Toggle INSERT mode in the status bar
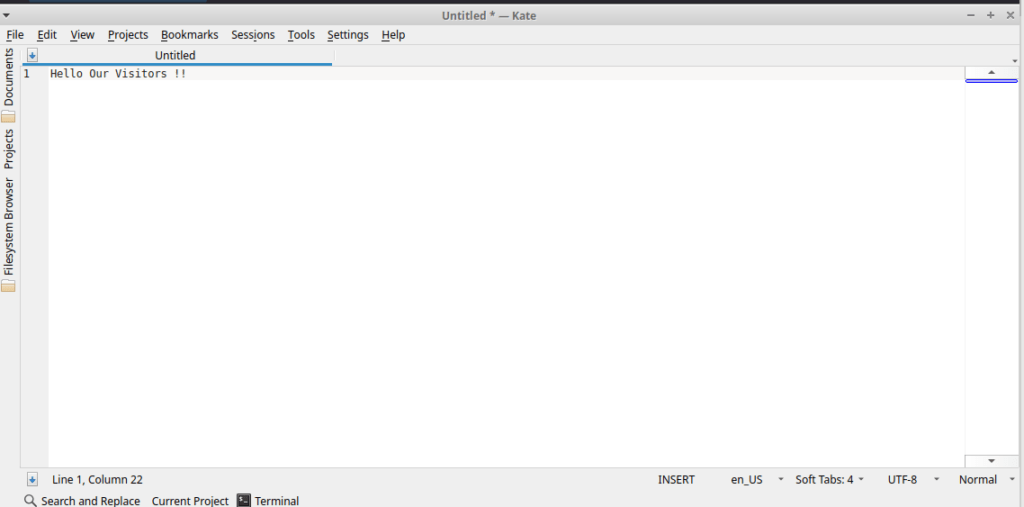The width and height of the screenshot is (1024, 507). [x=676, y=480]
